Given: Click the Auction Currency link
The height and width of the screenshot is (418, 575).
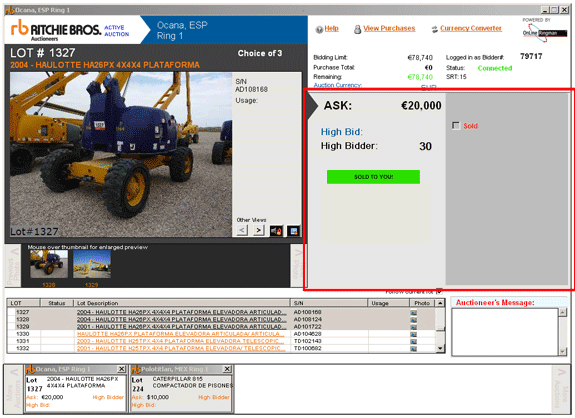Looking at the screenshot, I should 337,85.
